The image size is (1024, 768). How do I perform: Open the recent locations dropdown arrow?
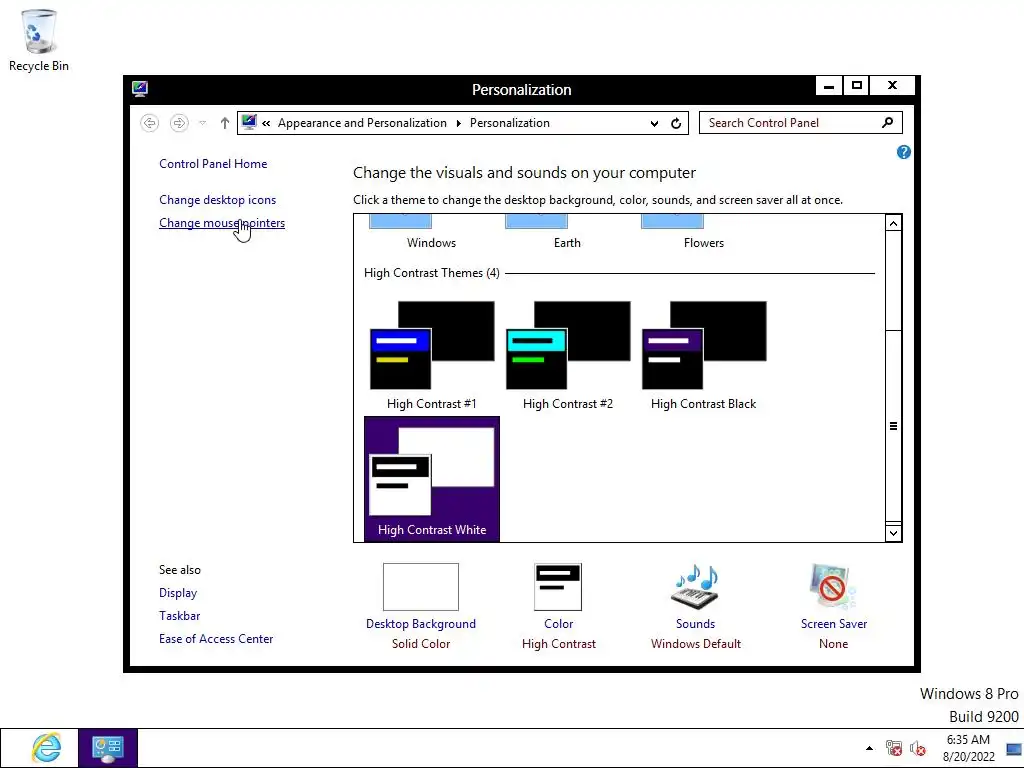click(202, 123)
